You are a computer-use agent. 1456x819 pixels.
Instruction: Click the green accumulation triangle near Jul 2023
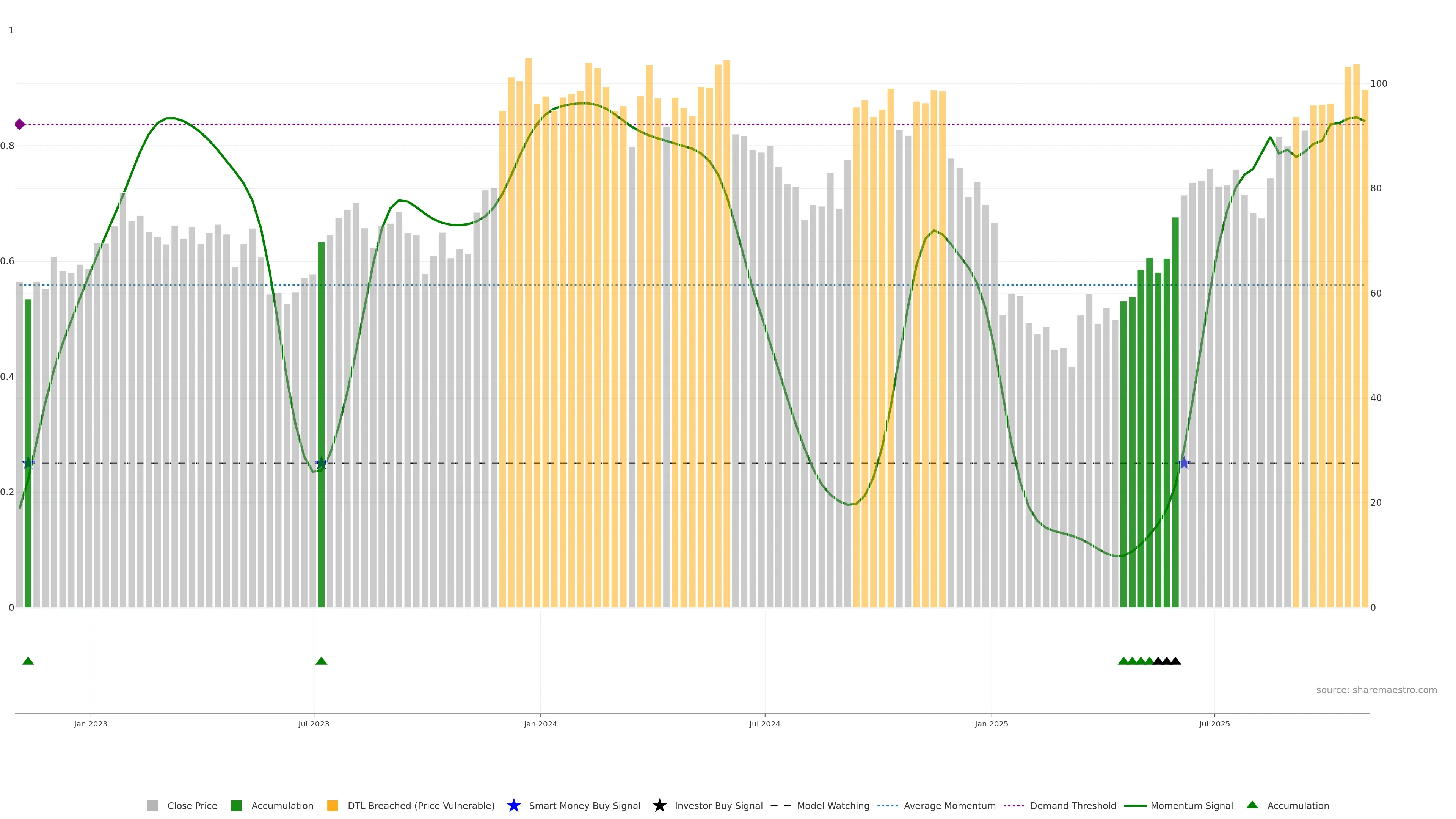pyautogui.click(x=321, y=661)
